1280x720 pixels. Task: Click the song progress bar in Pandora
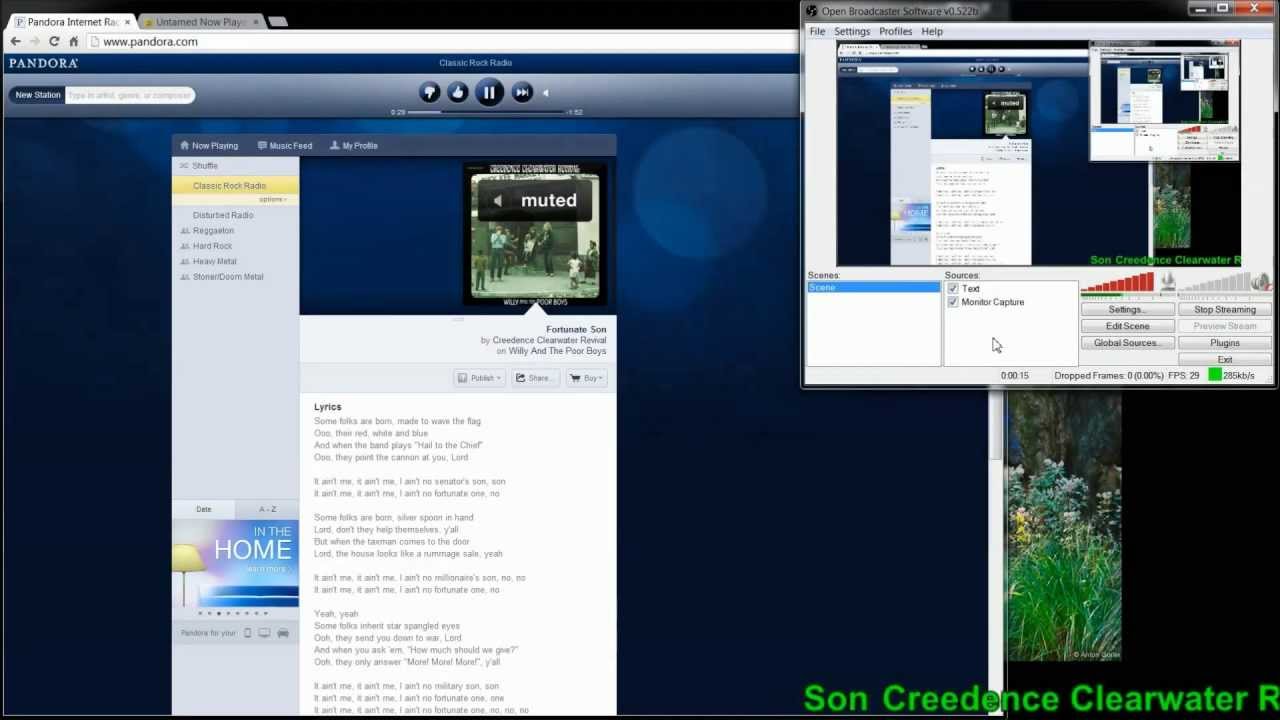[488, 112]
